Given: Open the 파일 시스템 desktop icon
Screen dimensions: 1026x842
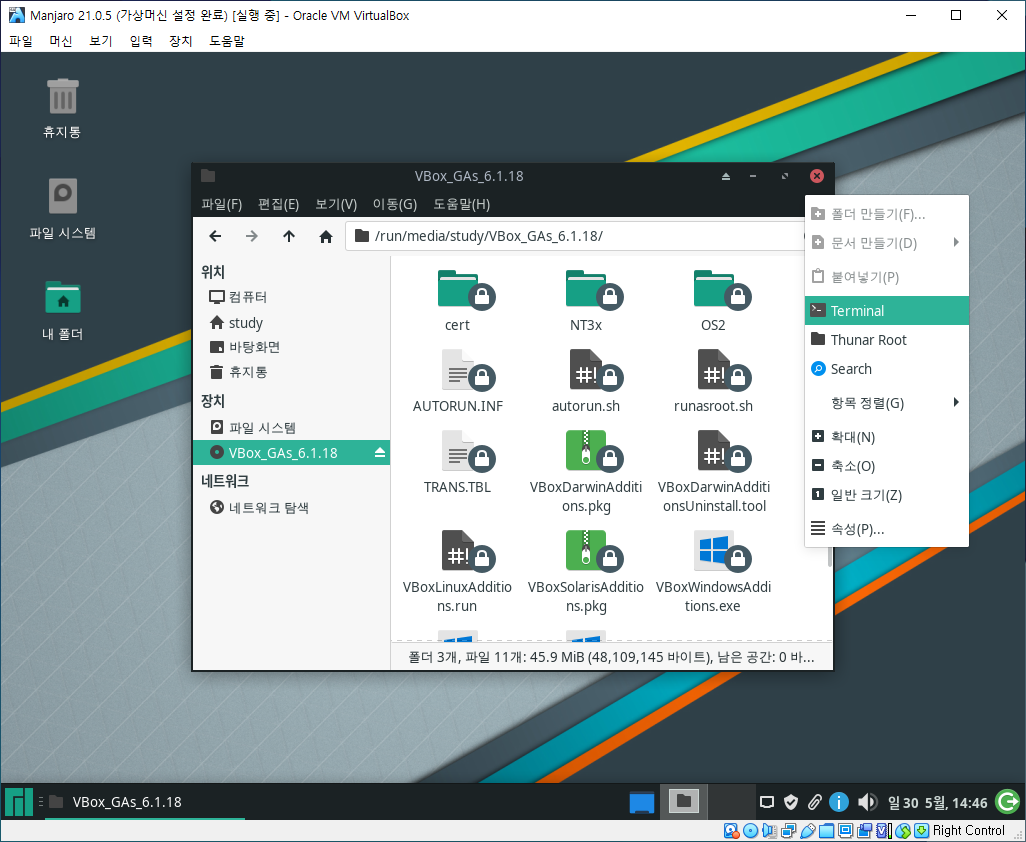Looking at the screenshot, I should pyautogui.click(x=63, y=196).
